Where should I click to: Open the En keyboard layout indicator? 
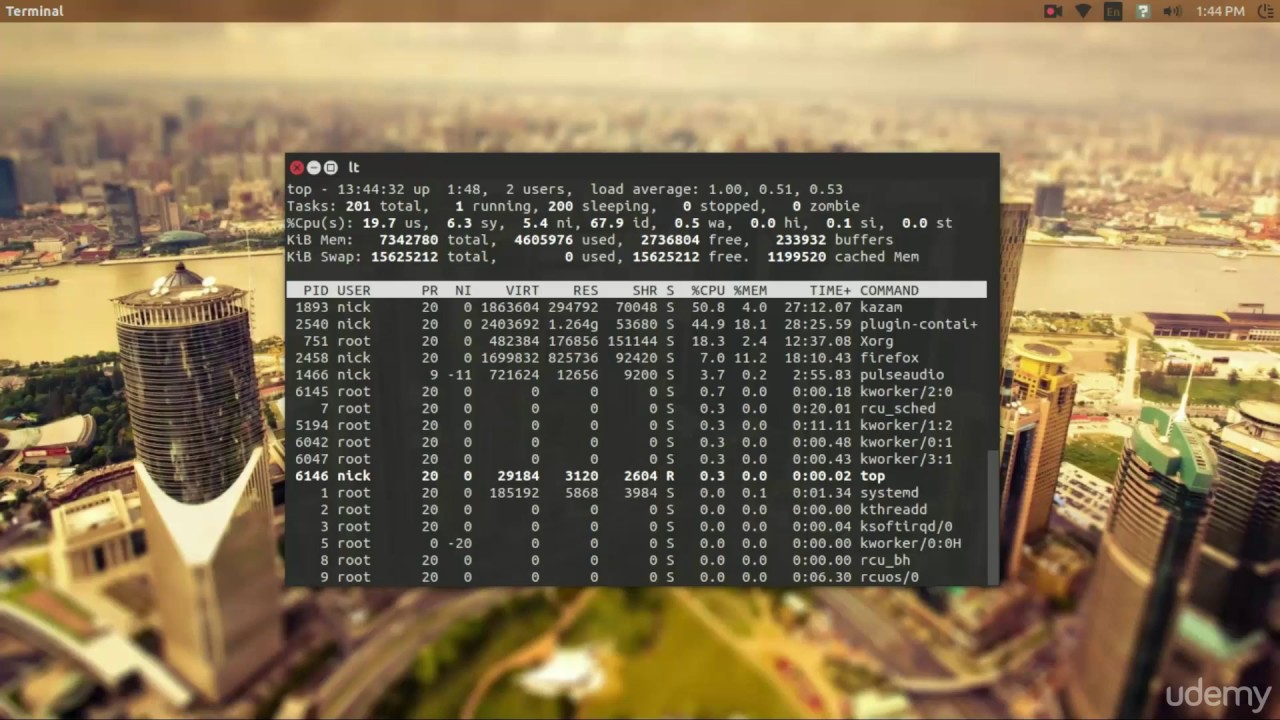coord(1113,11)
